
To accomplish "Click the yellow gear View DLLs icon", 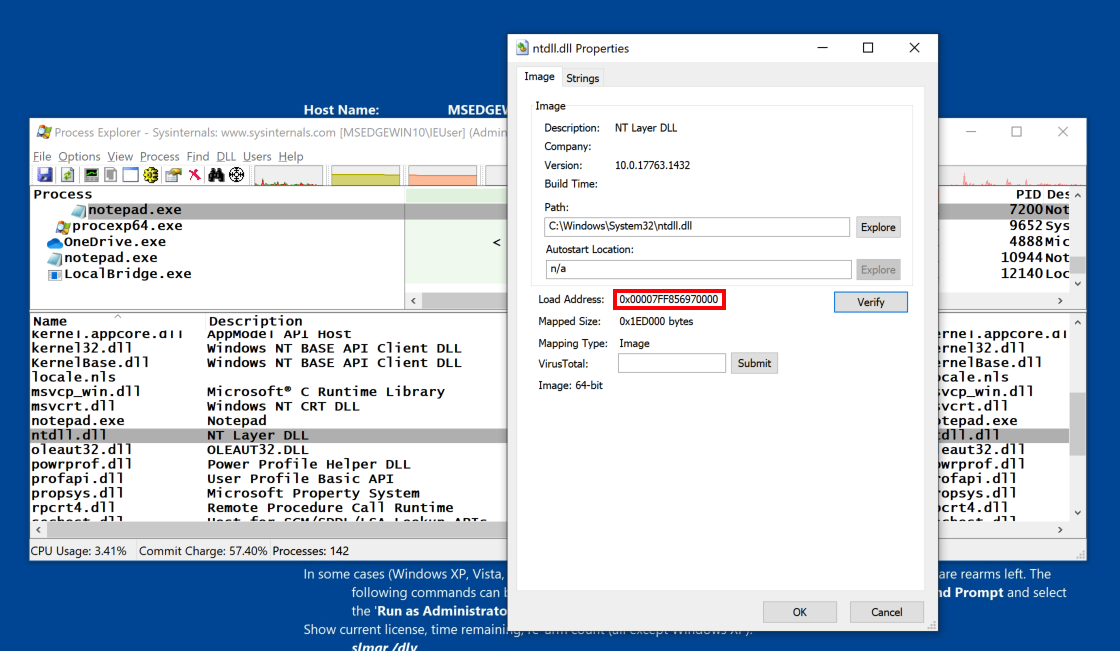I will point(151,174).
